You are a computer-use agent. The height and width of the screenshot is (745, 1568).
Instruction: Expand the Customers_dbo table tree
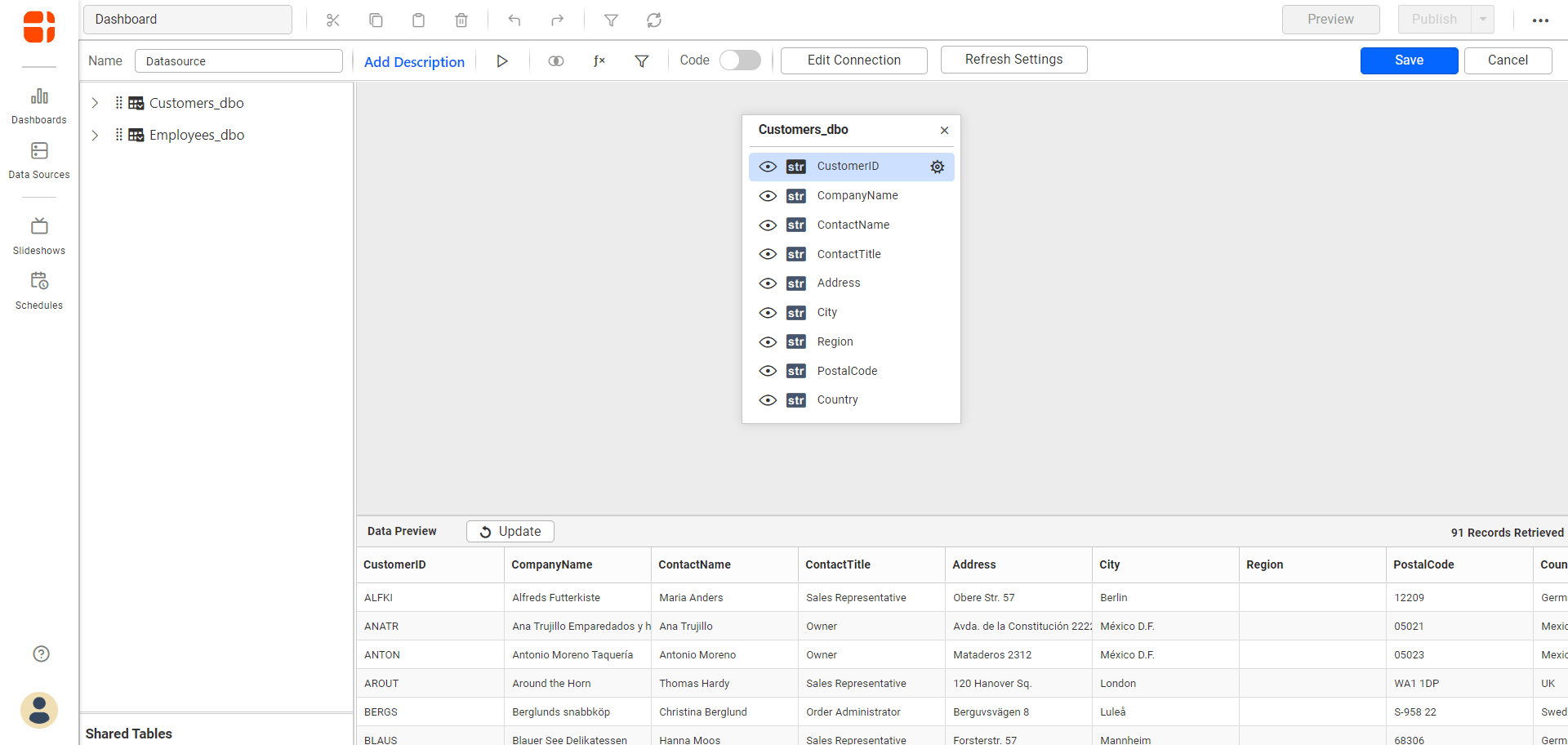click(x=94, y=103)
